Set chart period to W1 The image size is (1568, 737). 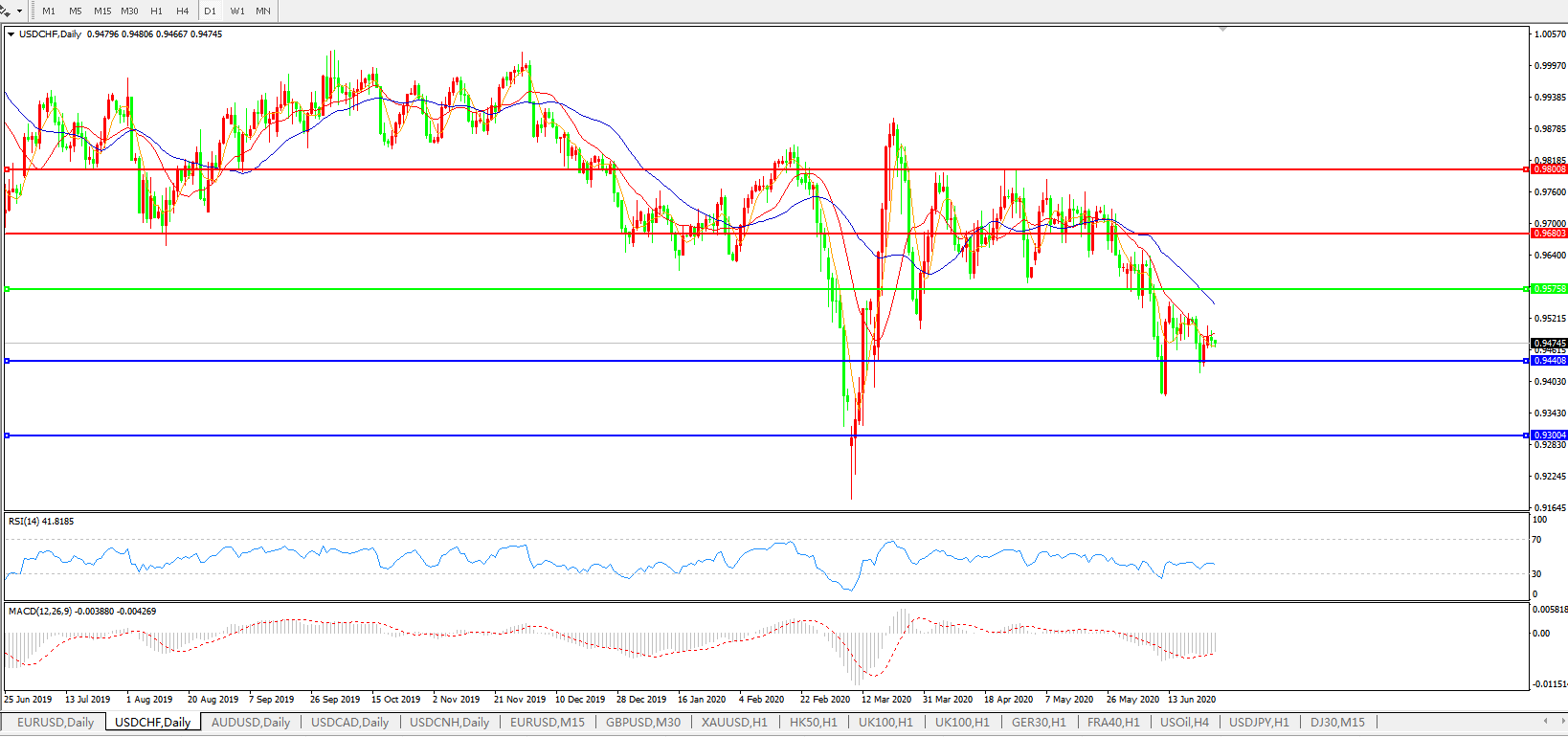tap(237, 11)
